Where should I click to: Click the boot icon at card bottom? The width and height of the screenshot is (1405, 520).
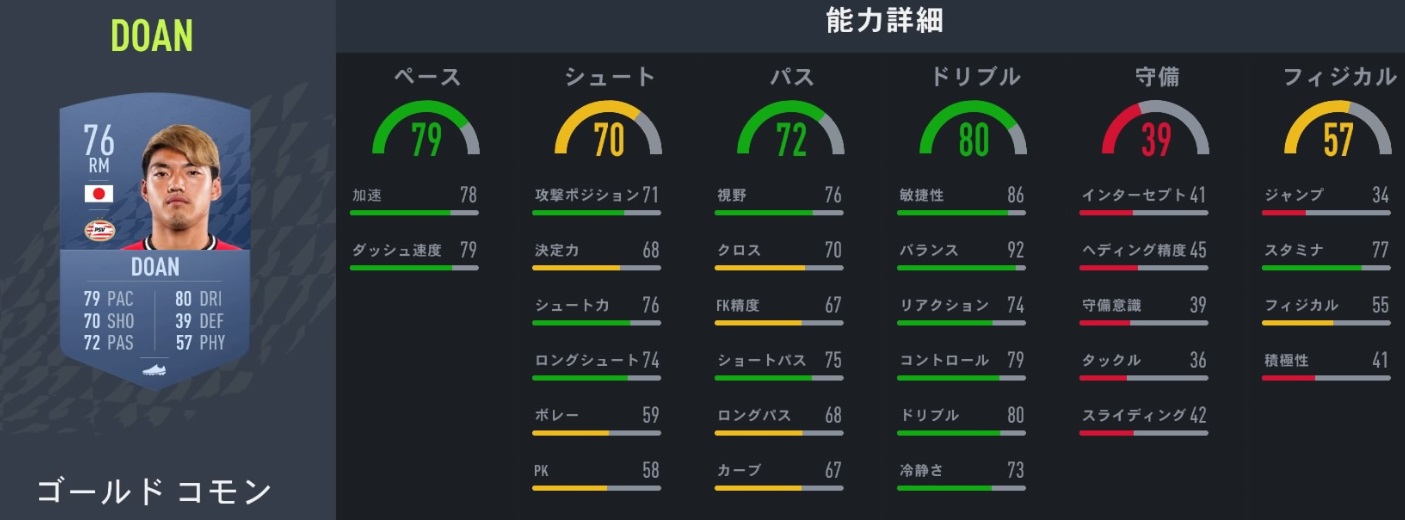pyautogui.click(x=154, y=369)
